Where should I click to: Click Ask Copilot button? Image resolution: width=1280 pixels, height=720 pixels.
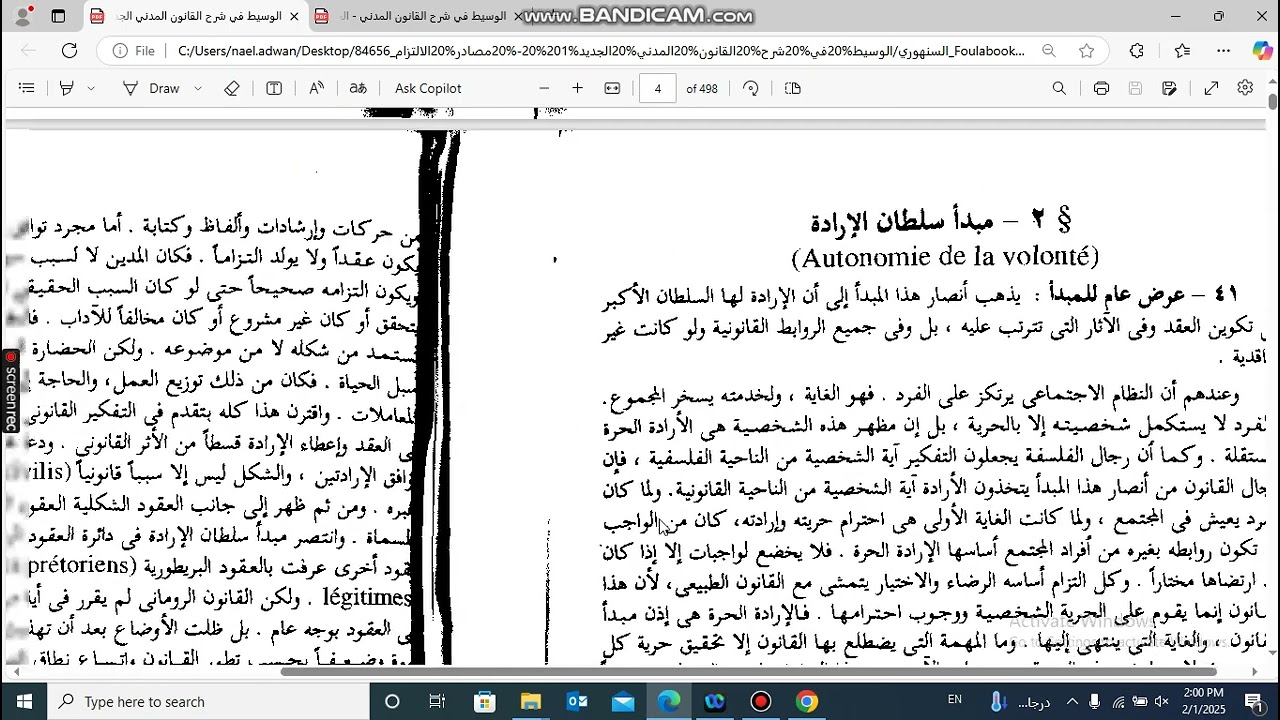pyautogui.click(x=428, y=88)
